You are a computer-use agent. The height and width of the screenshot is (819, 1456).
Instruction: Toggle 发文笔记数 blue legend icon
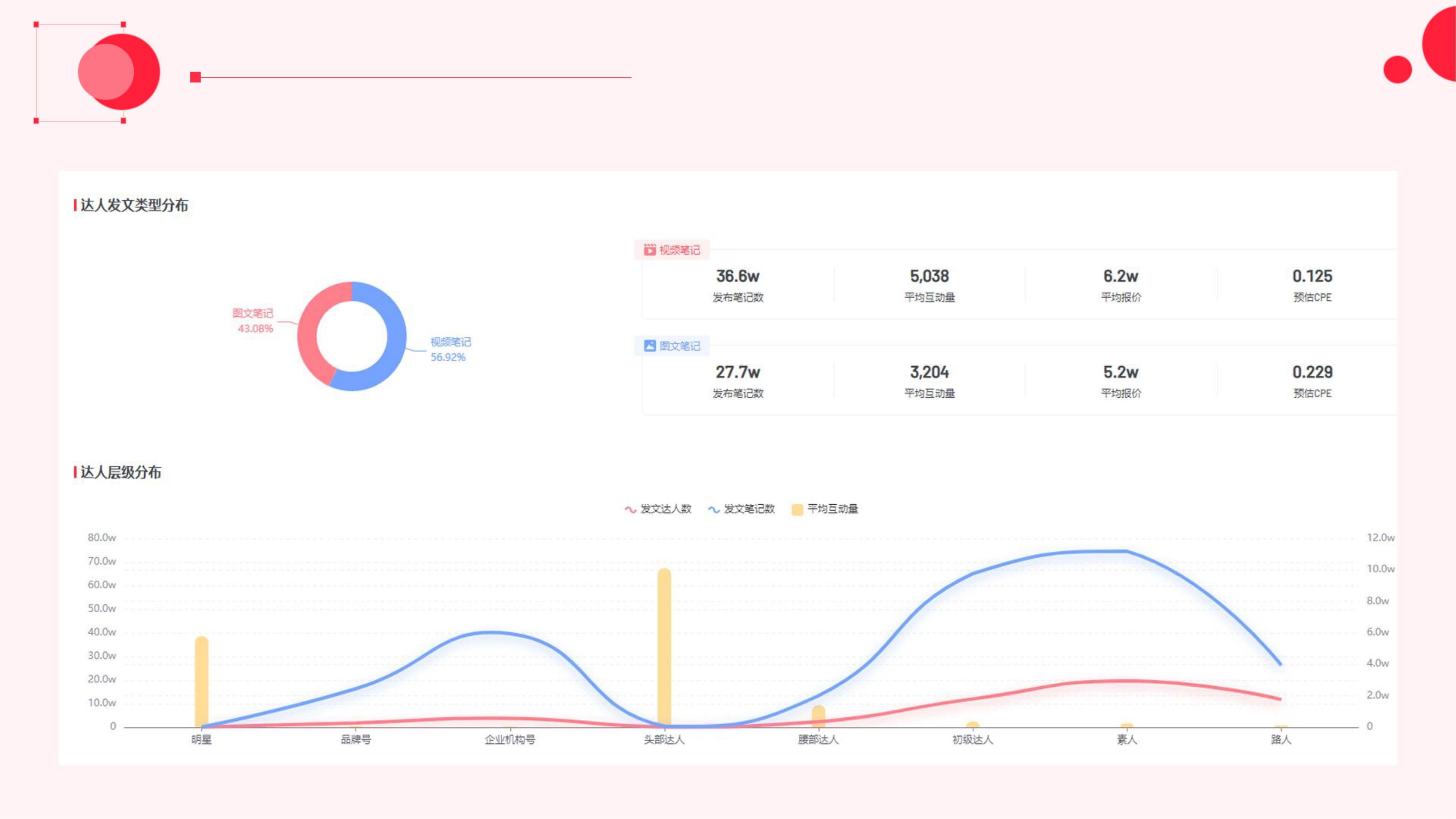pos(714,509)
